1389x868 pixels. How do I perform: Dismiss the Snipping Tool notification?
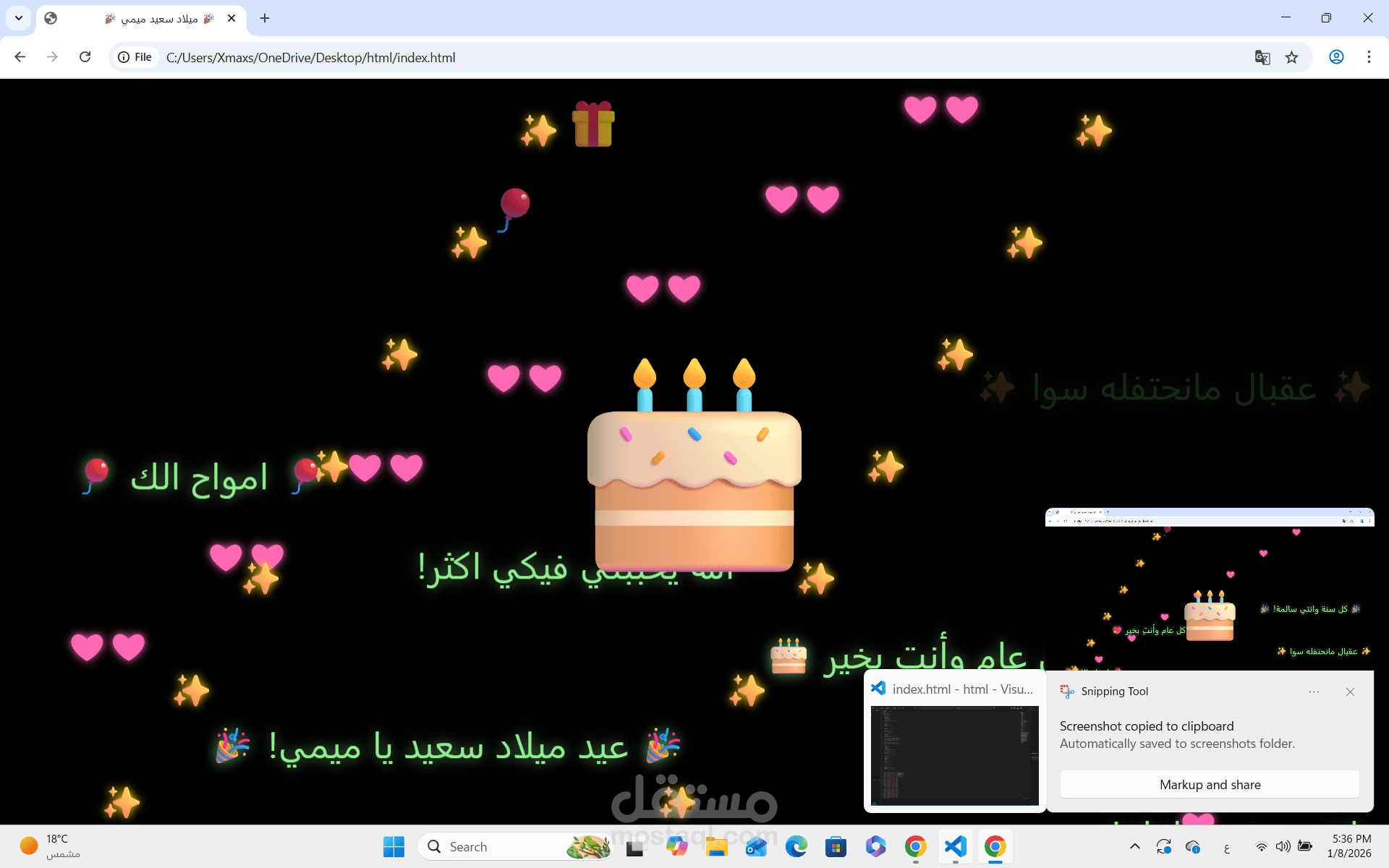(1350, 692)
